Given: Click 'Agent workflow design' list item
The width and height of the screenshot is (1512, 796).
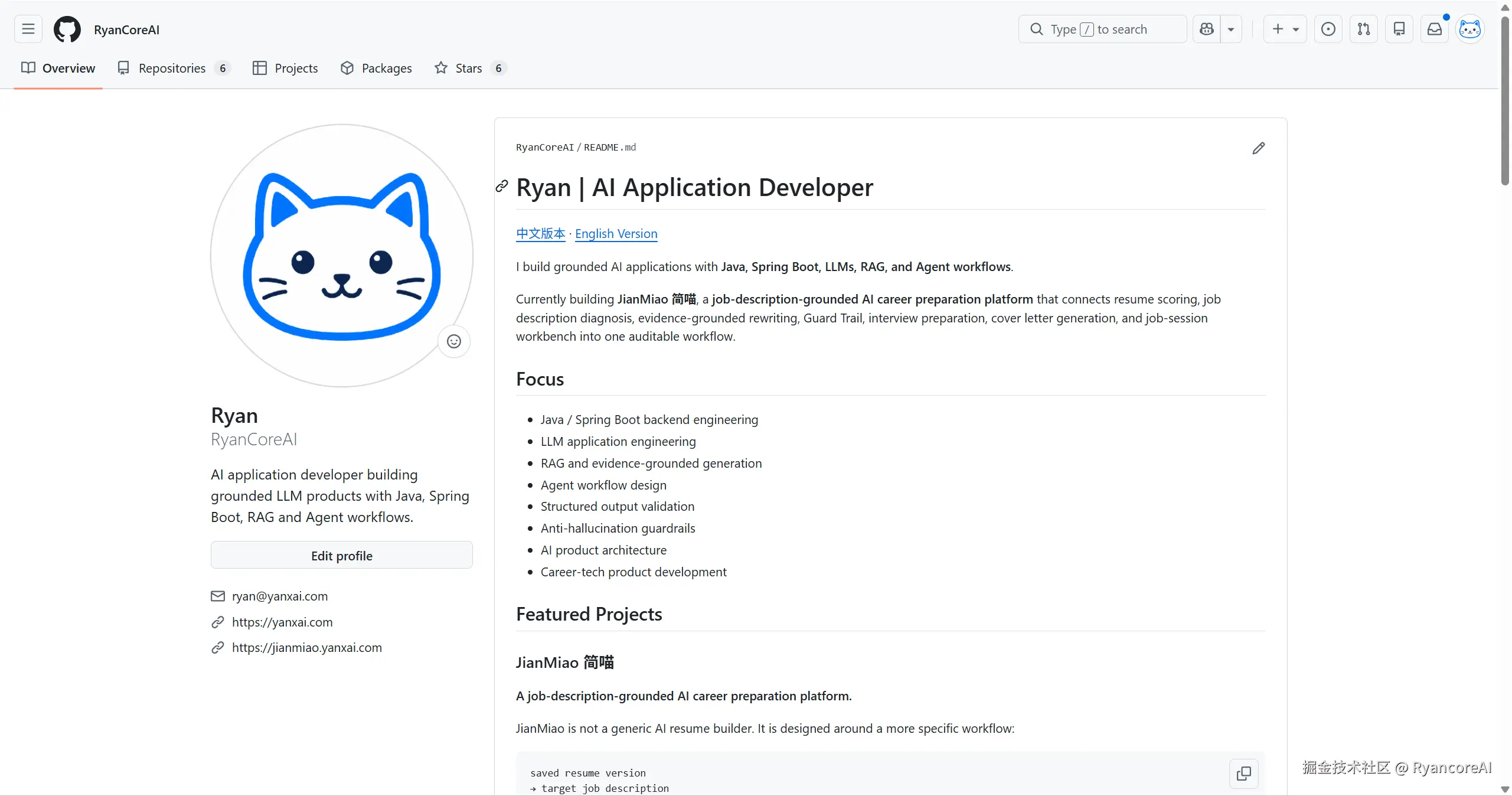Looking at the screenshot, I should pos(604,485).
